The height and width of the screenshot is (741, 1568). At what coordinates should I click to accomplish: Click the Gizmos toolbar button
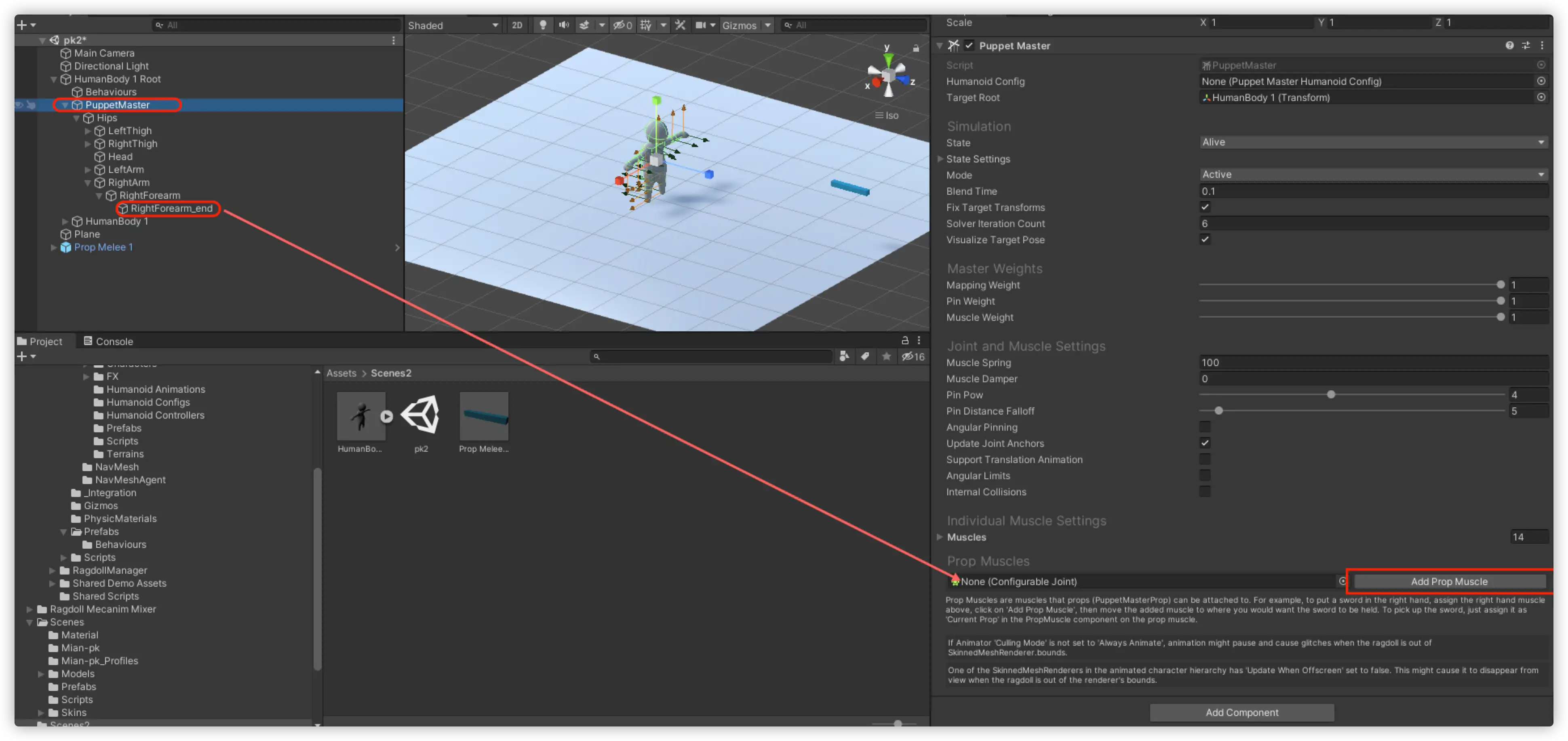pos(739,25)
